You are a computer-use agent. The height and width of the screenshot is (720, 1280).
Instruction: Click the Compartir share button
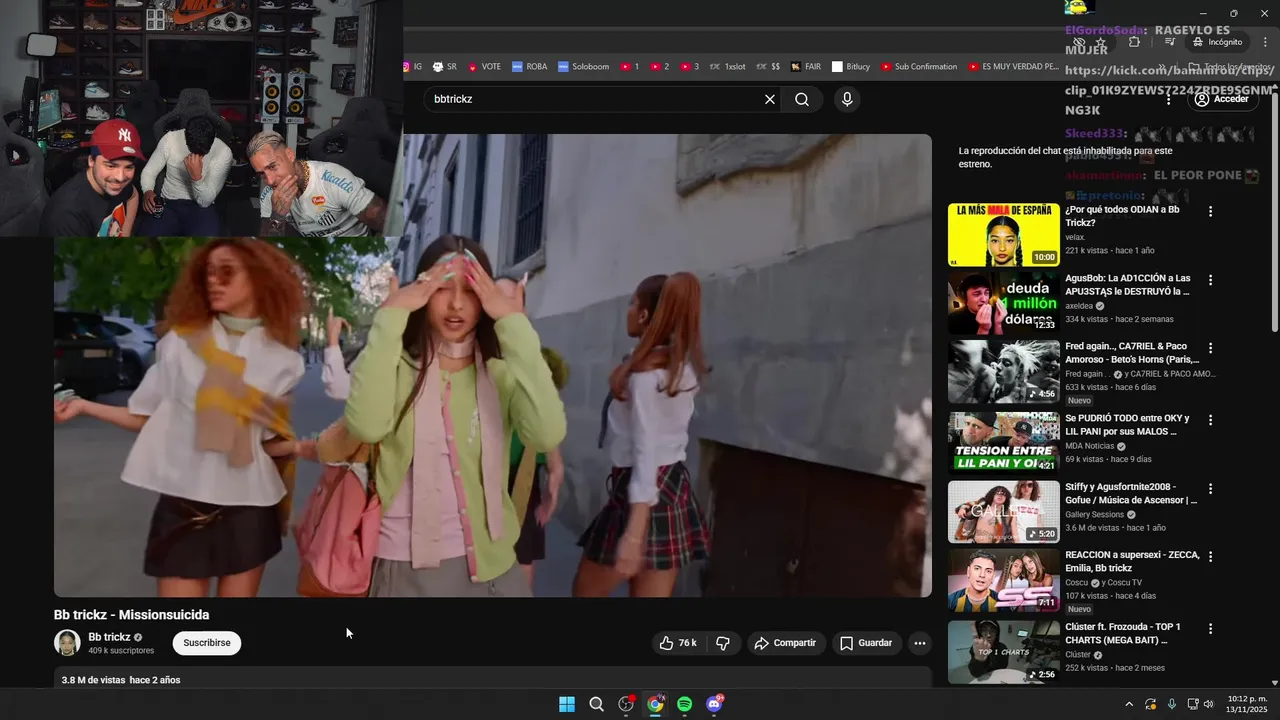pyautogui.click(x=785, y=643)
